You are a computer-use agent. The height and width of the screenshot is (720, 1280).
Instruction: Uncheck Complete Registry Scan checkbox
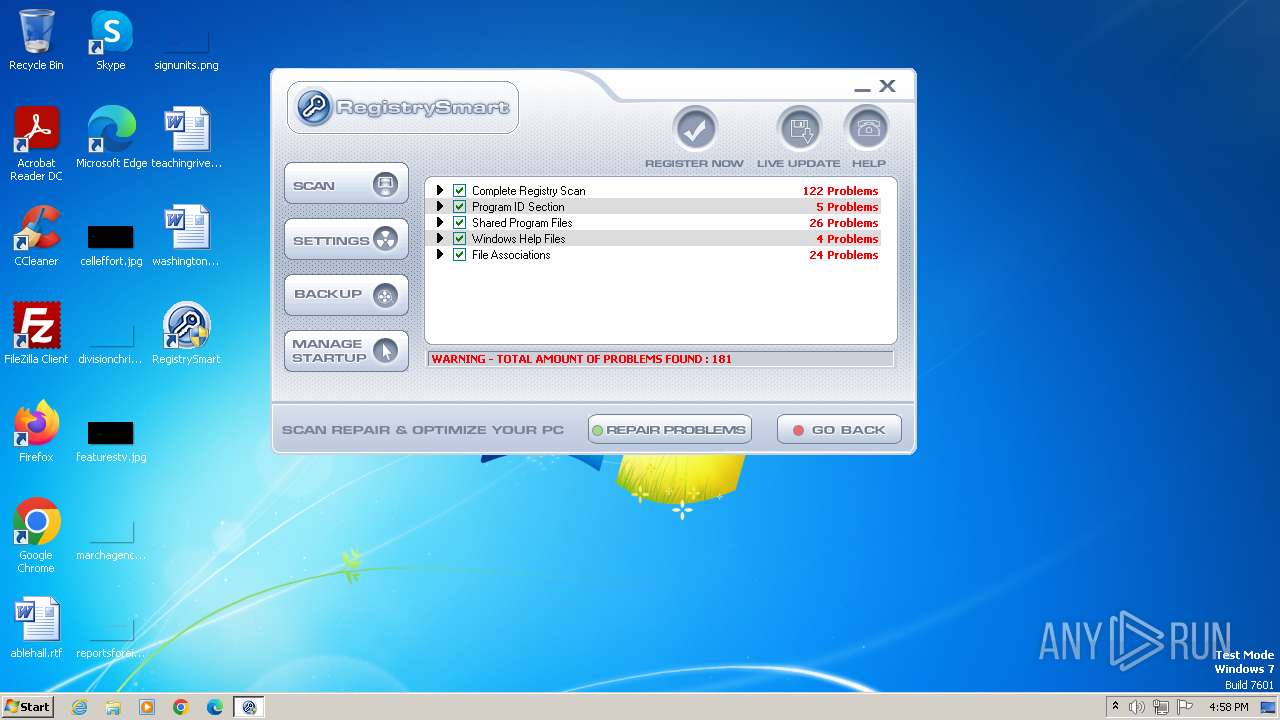[x=460, y=190]
